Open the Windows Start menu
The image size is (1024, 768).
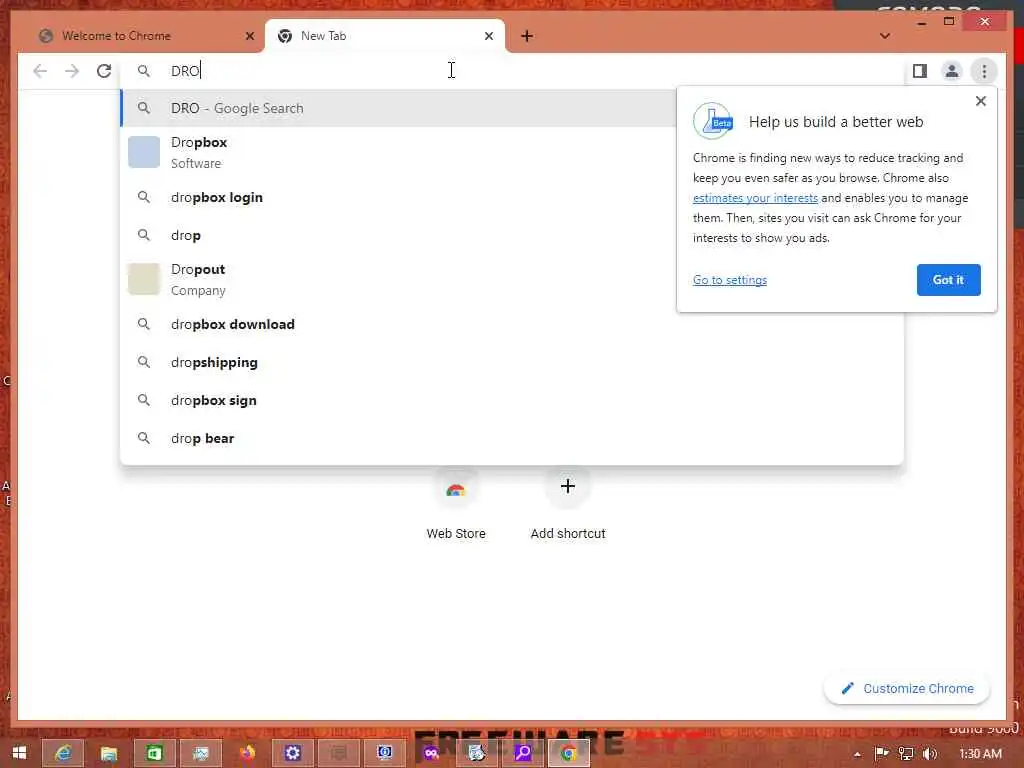pyautogui.click(x=20, y=753)
